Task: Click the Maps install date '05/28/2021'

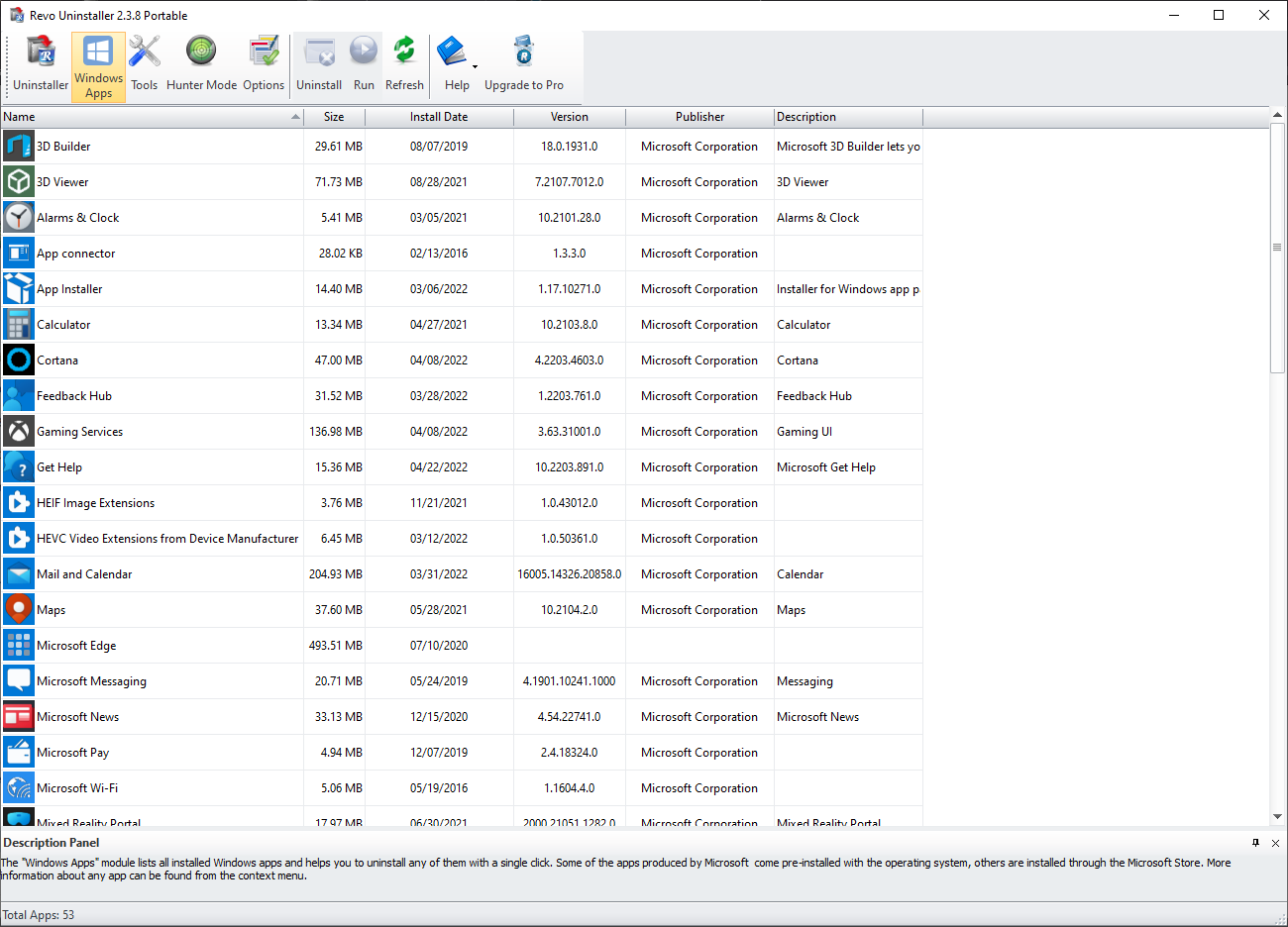Action: click(x=439, y=610)
